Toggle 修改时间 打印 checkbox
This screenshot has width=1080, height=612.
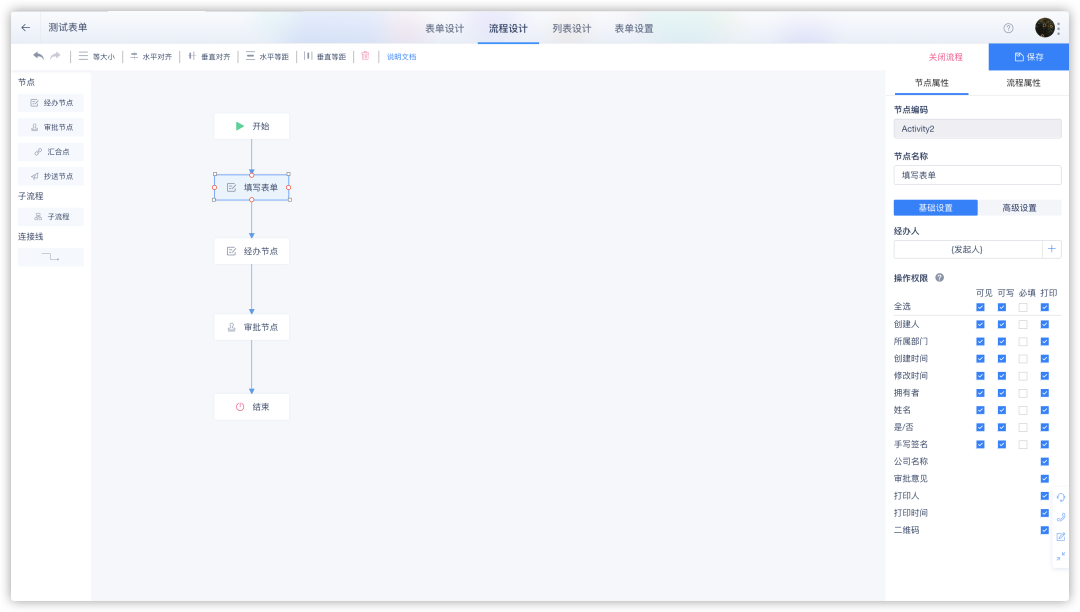tap(1045, 376)
